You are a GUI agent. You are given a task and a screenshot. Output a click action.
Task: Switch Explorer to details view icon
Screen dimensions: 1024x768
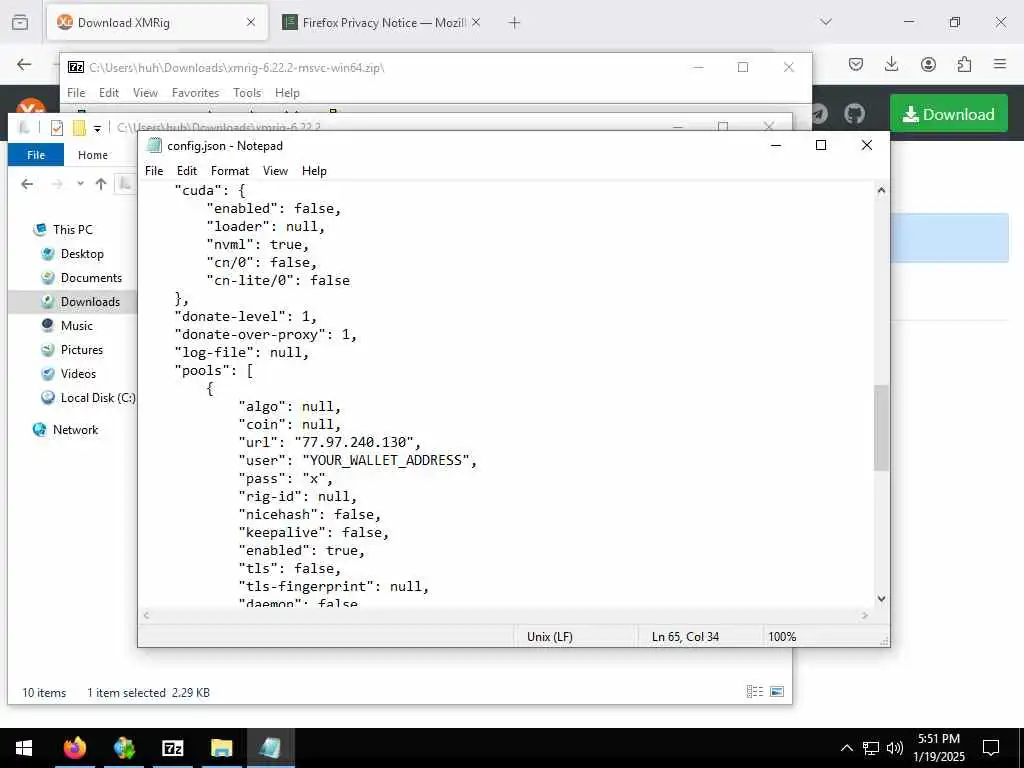pos(755,692)
